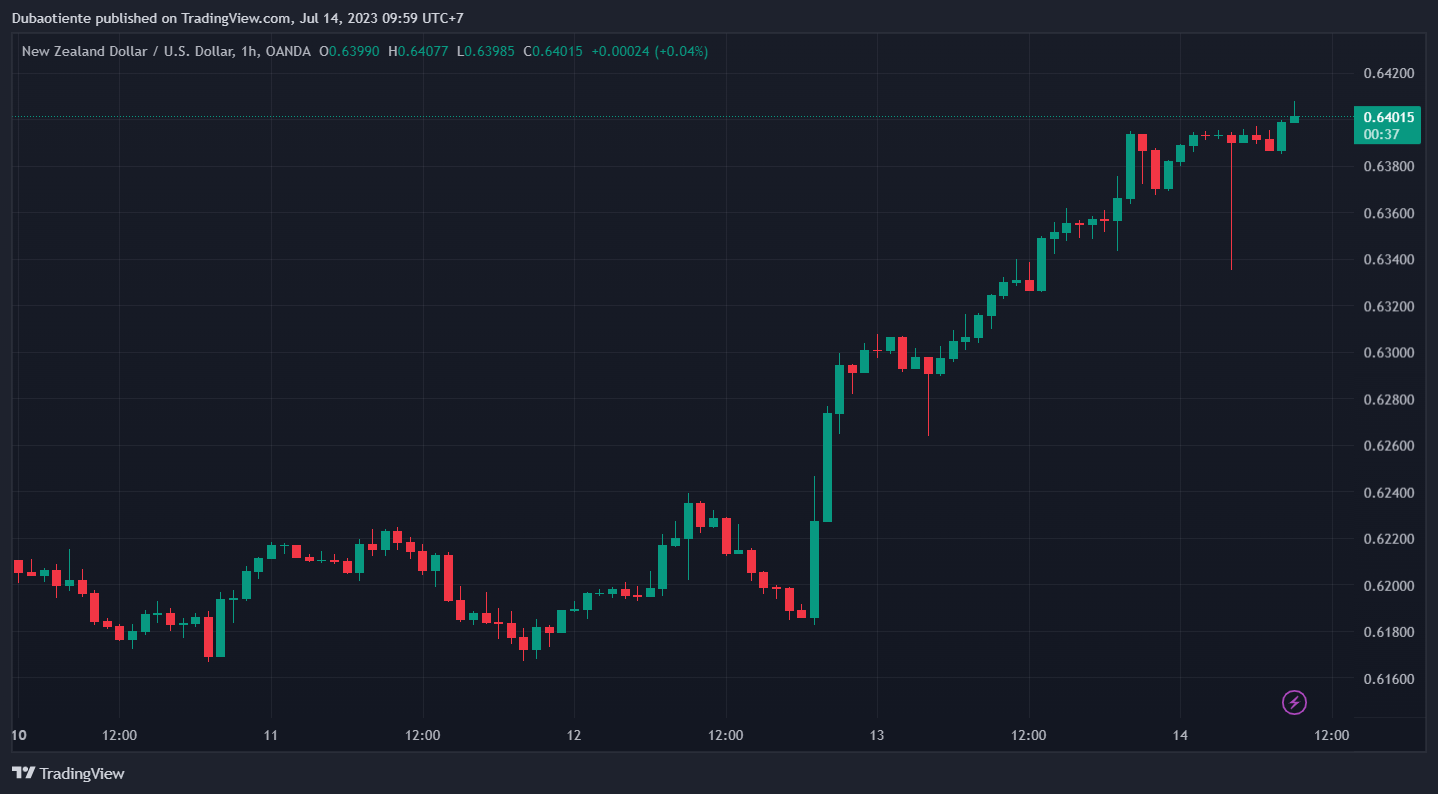Click the date label 13 on time axis
The image size is (1438, 794).
click(x=877, y=735)
